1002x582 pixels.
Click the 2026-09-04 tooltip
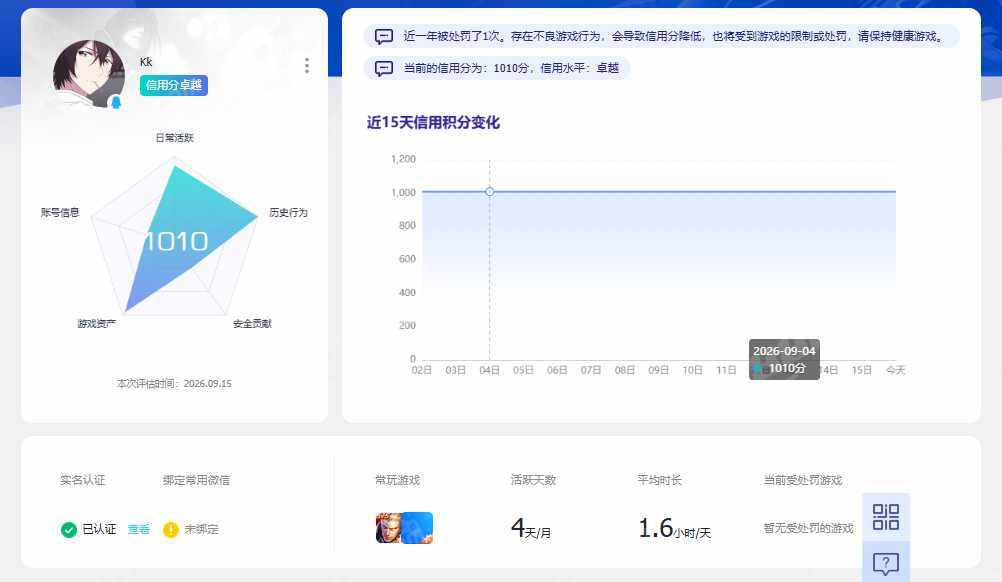(x=784, y=359)
